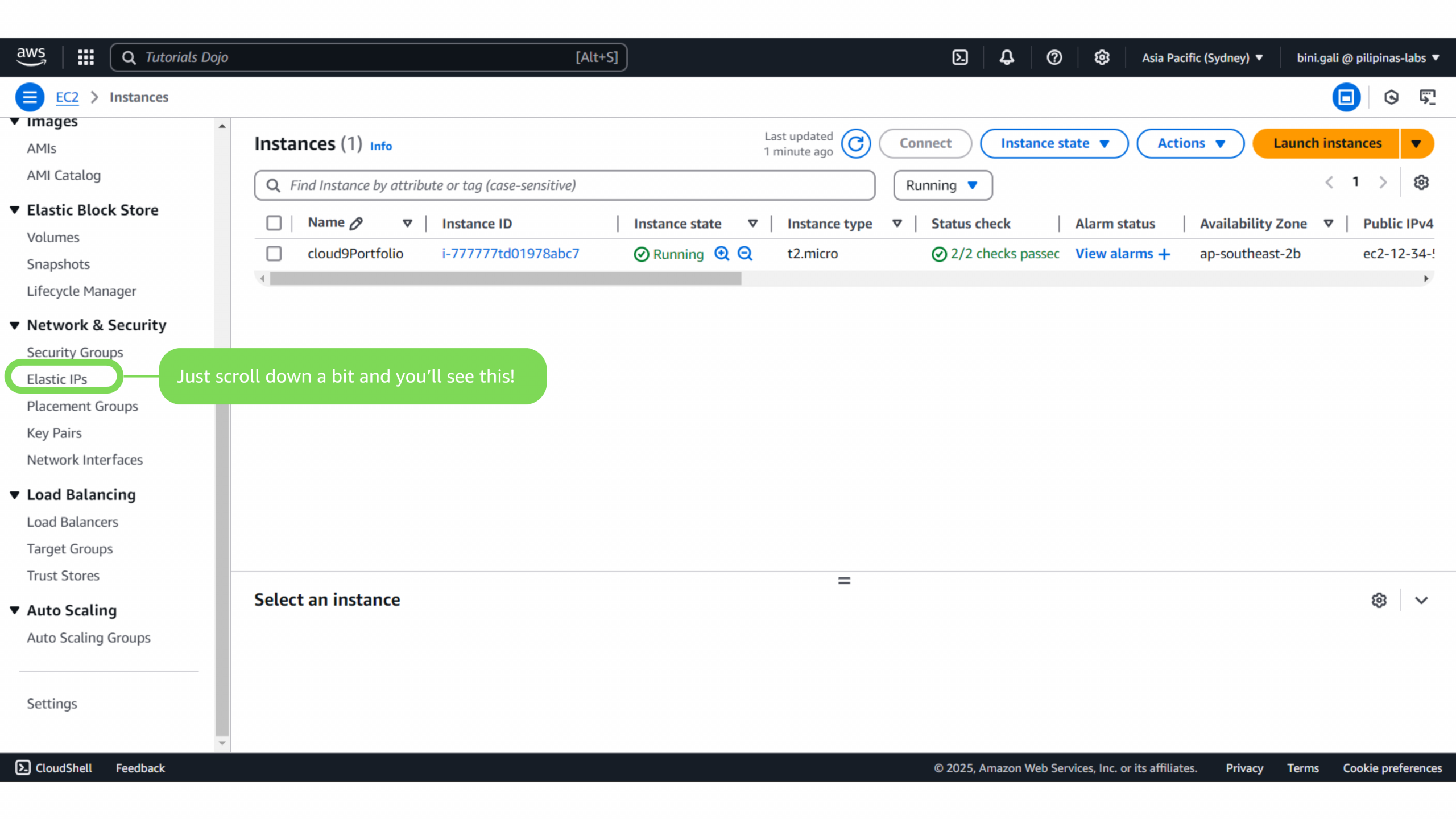Click the horizontal table scrollbar

505,279
